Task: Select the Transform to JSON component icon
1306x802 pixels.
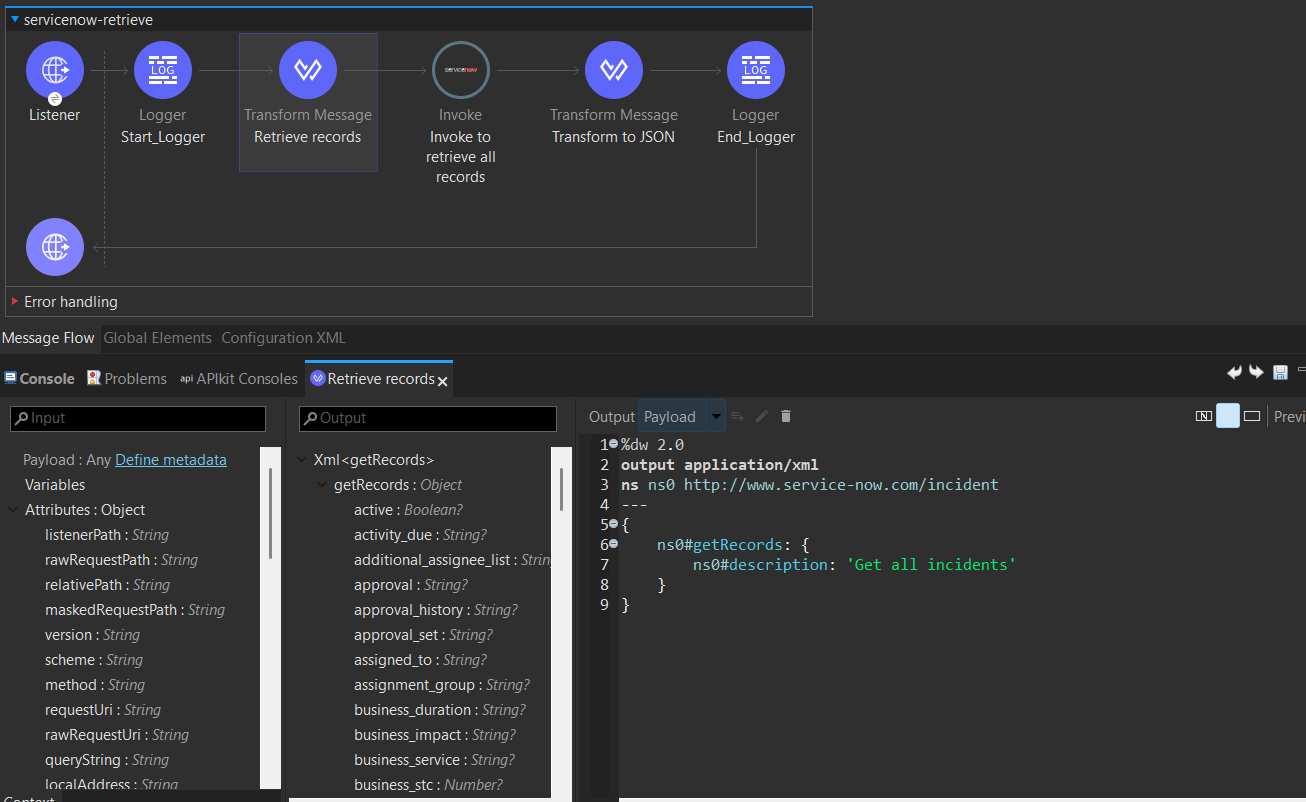Action: [614, 70]
